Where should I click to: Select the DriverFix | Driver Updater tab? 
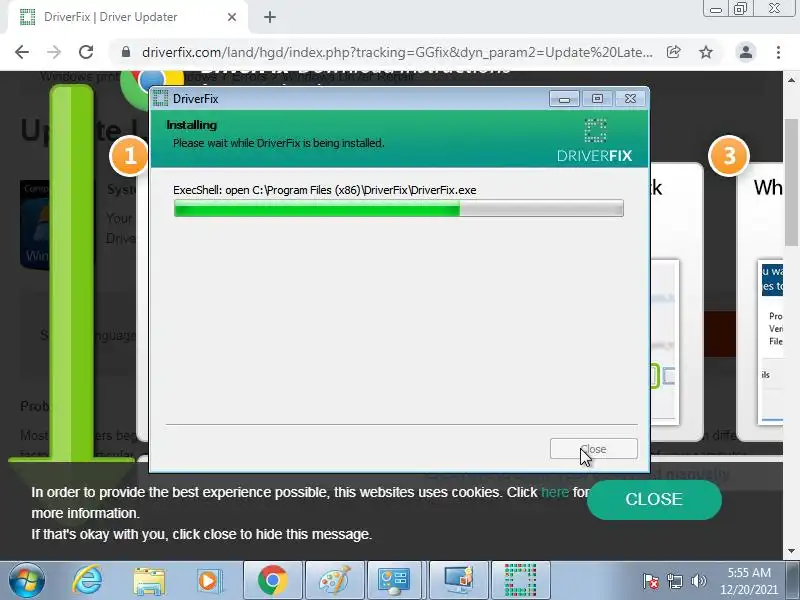pyautogui.click(x=128, y=17)
